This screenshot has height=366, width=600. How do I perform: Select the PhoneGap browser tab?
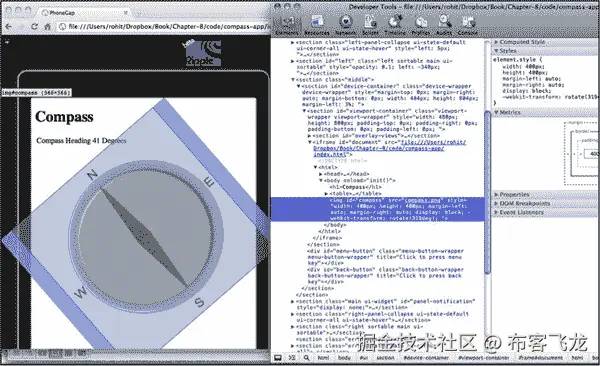click(84, 13)
